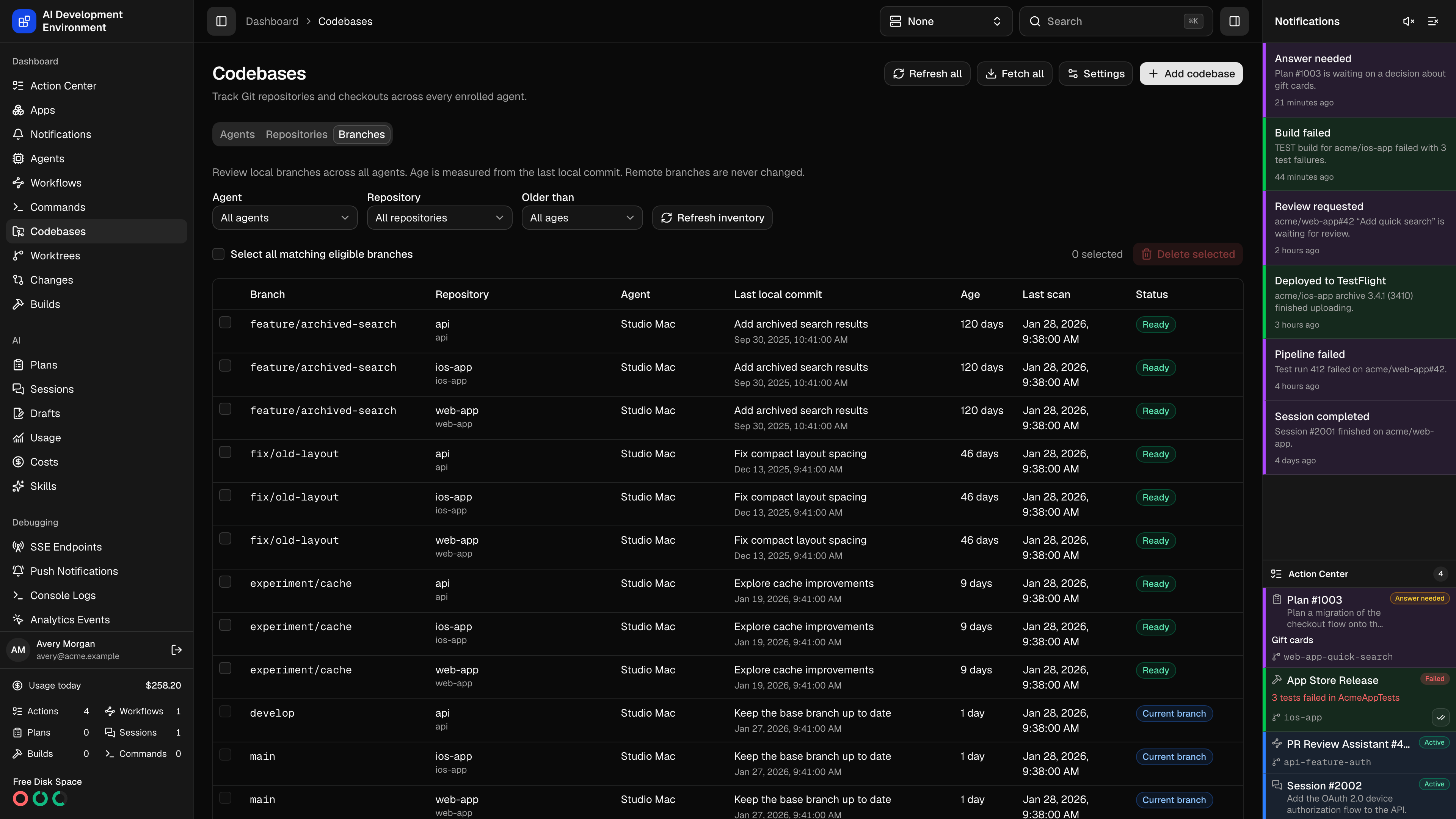Image resolution: width=1456 pixels, height=819 pixels.
Task: Open Workflows in sidebar
Action: click(97, 183)
